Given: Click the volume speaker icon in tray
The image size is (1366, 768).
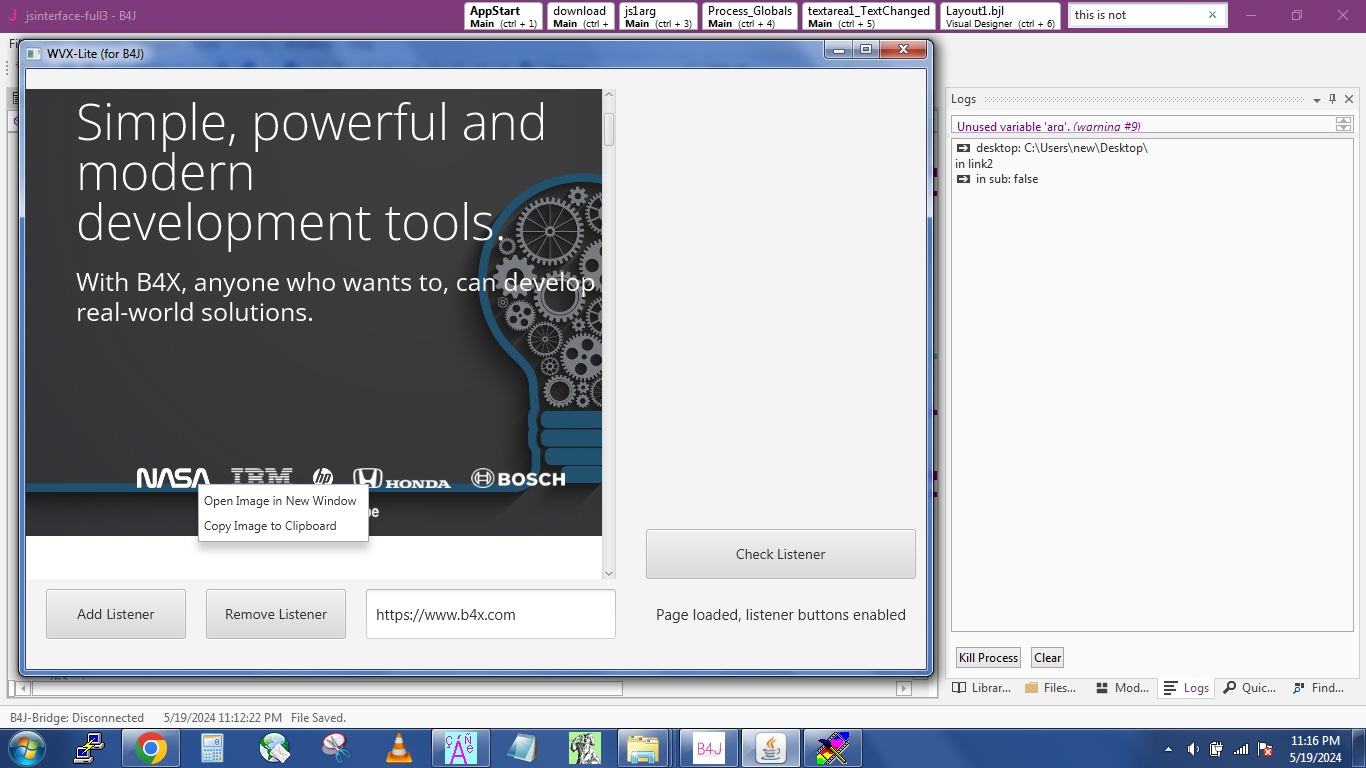Looking at the screenshot, I should [x=1193, y=749].
